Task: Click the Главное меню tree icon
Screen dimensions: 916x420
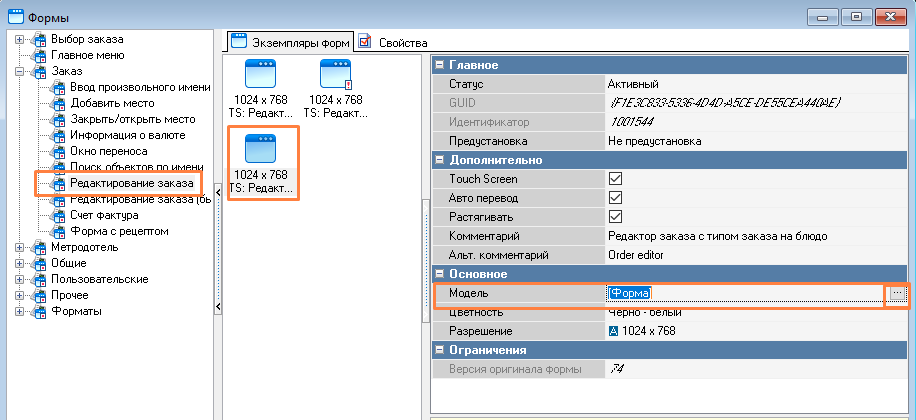Action: 39,55
